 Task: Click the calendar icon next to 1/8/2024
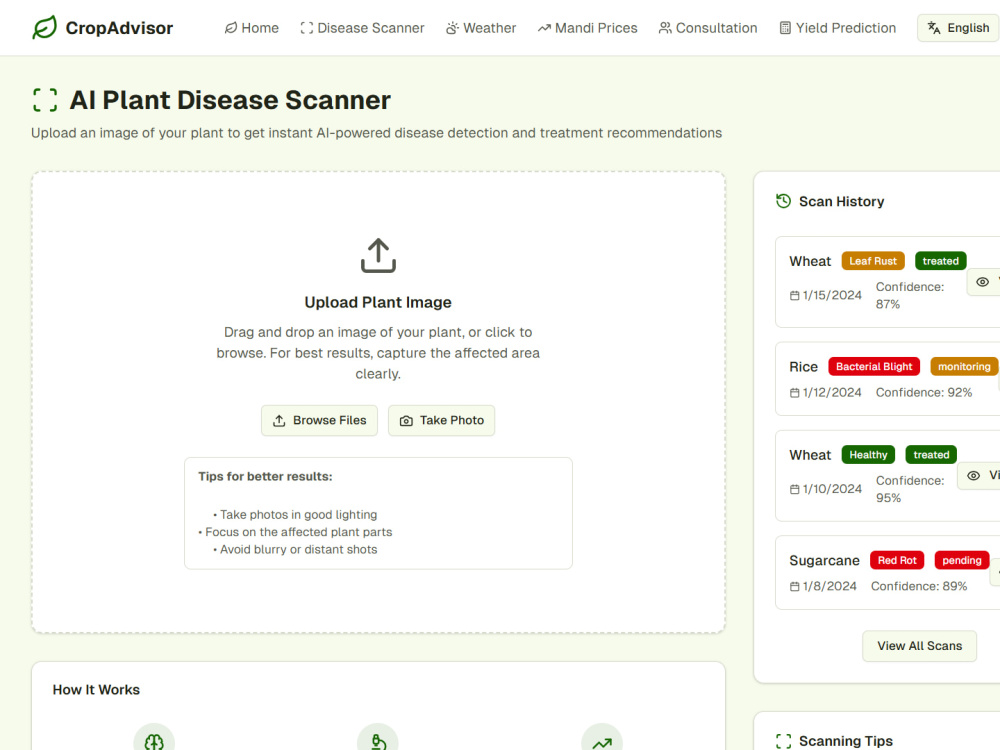(795, 587)
